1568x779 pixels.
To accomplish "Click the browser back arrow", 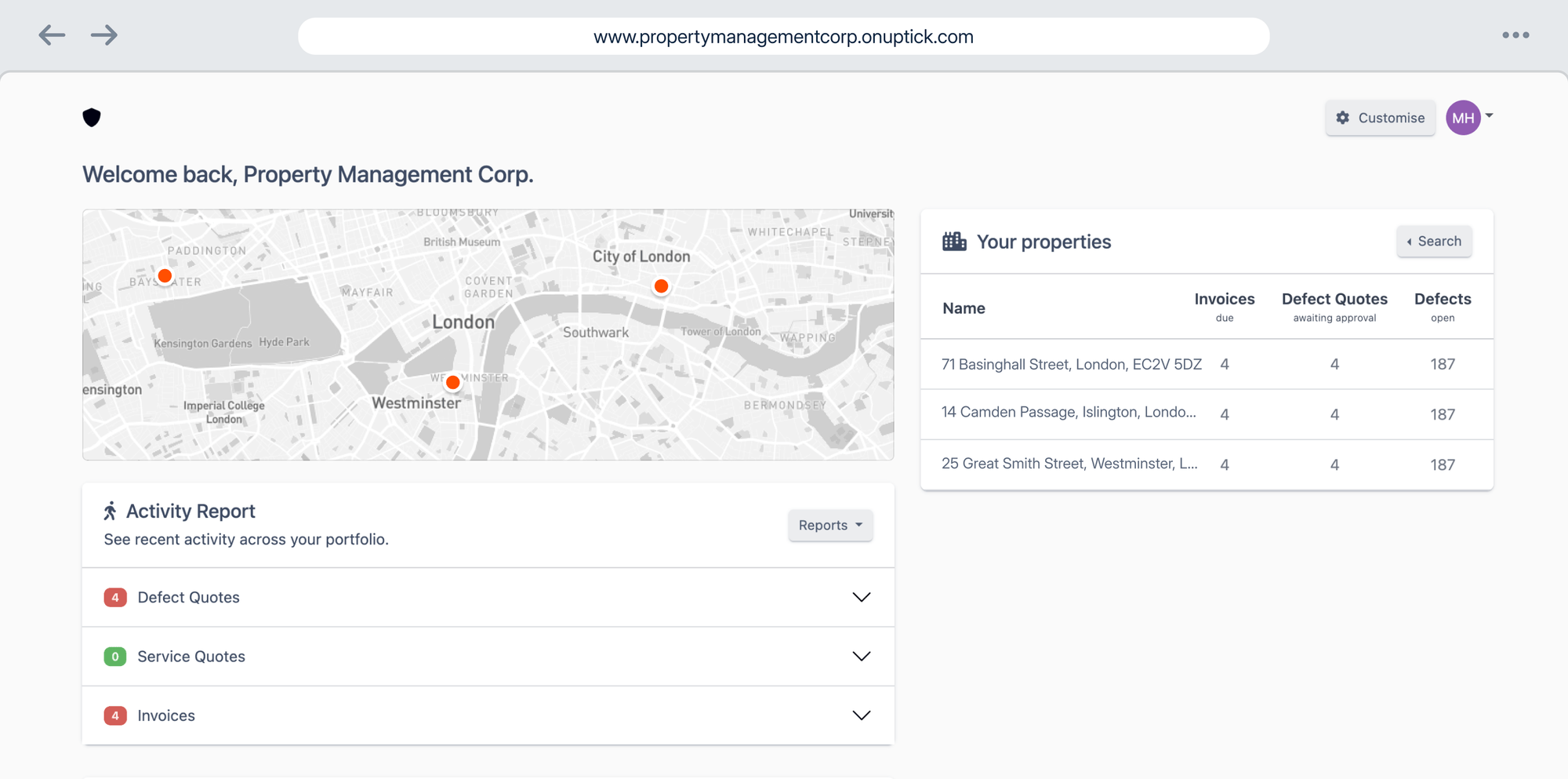I will (x=52, y=35).
